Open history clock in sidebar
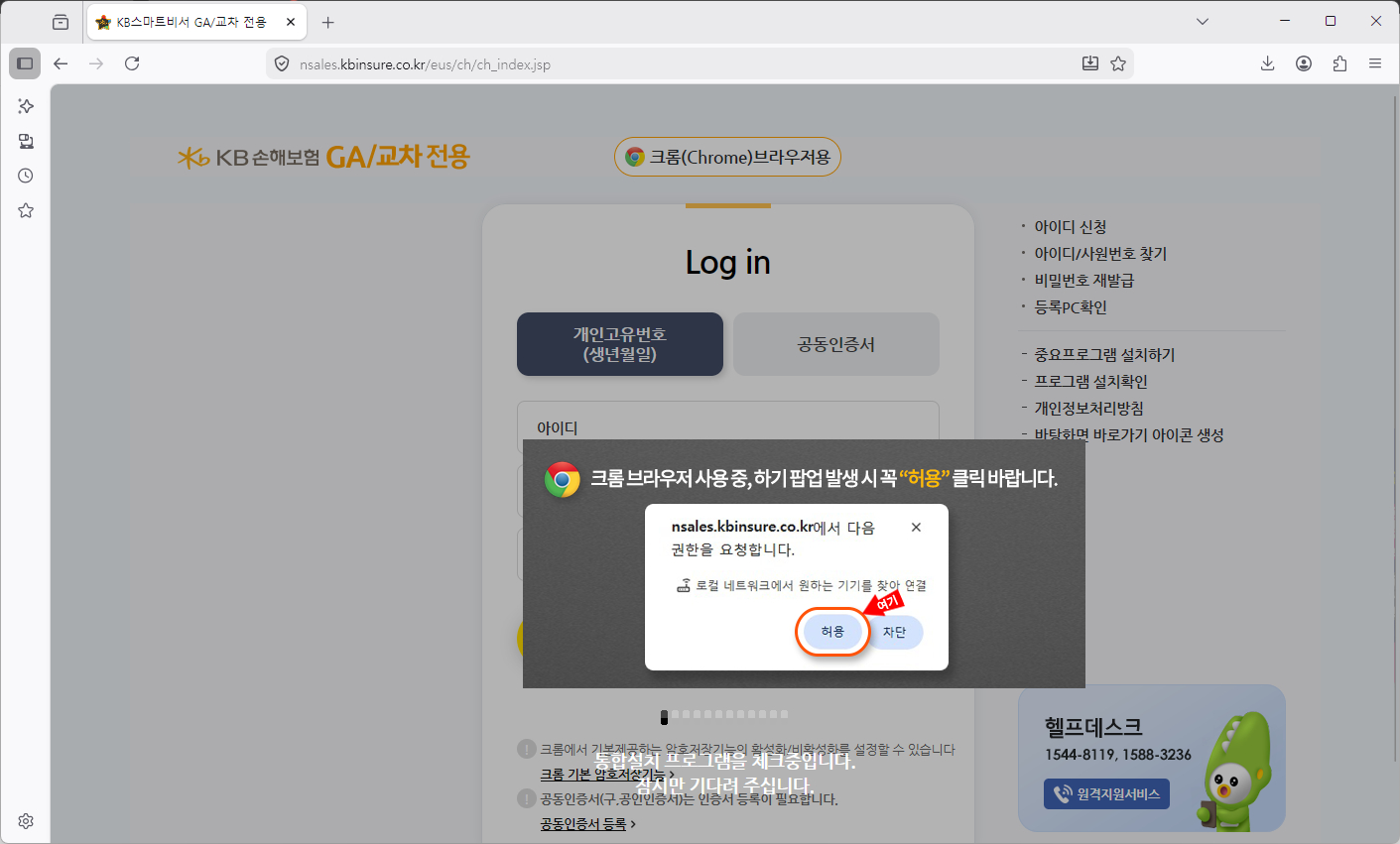This screenshot has height=844, width=1400. point(26,176)
